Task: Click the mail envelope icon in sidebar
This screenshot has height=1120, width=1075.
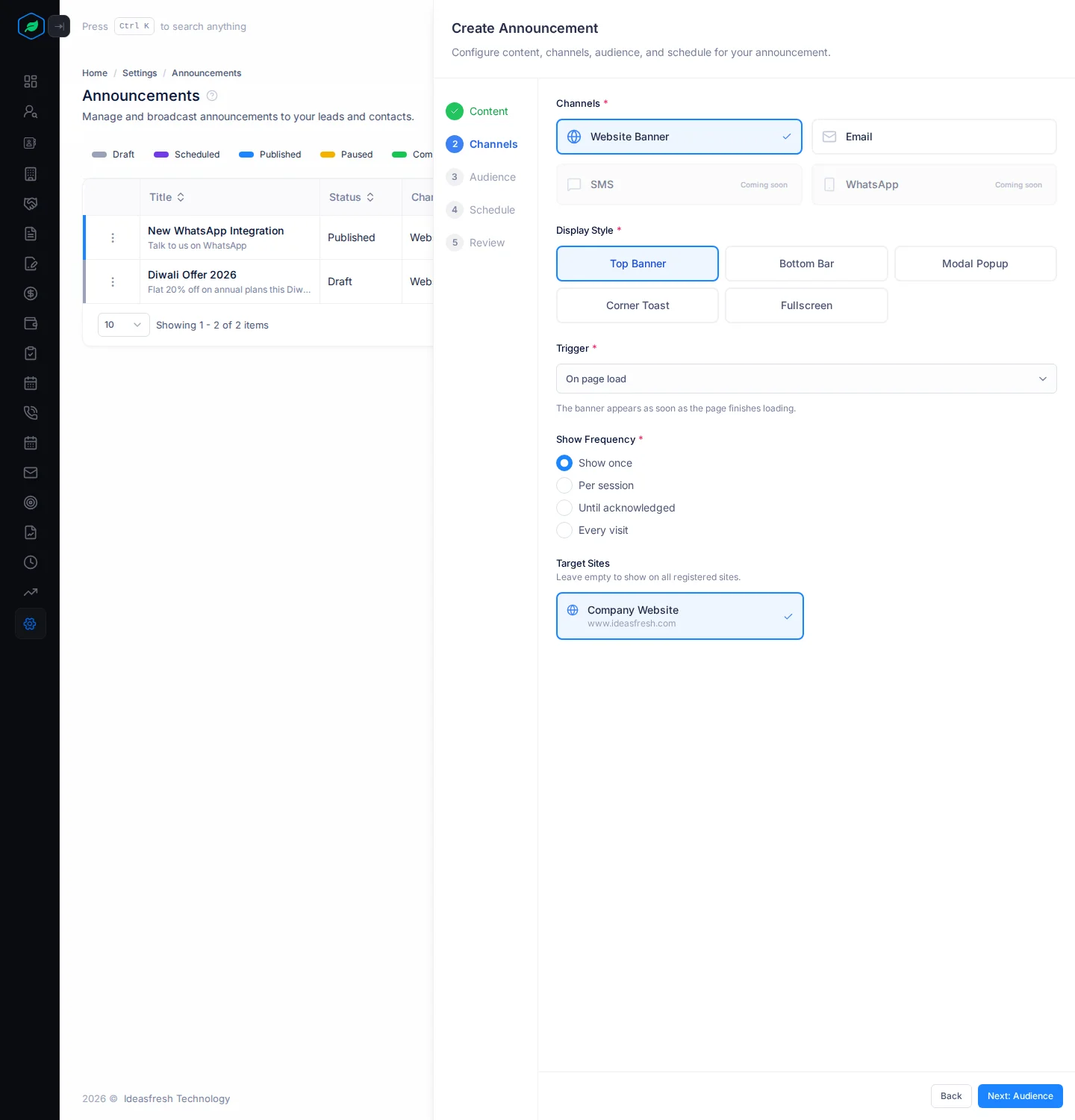Action: pos(31,473)
